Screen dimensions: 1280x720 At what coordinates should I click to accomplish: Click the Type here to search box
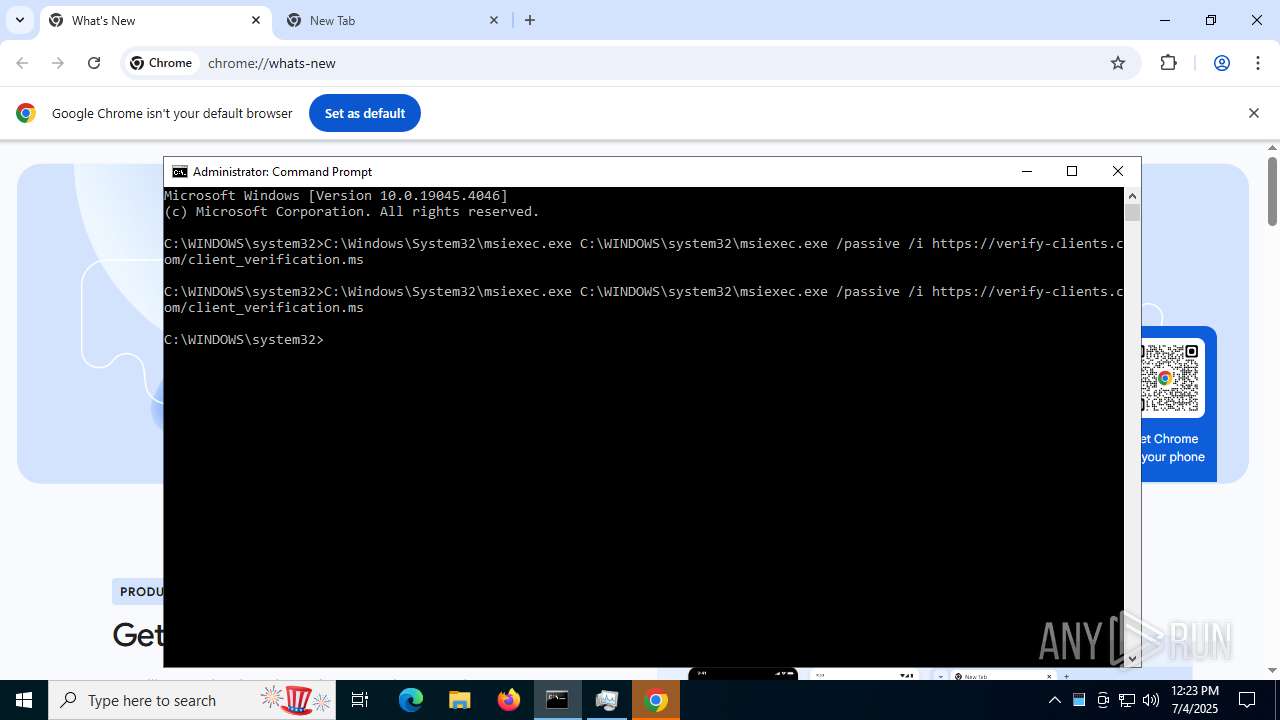point(193,700)
